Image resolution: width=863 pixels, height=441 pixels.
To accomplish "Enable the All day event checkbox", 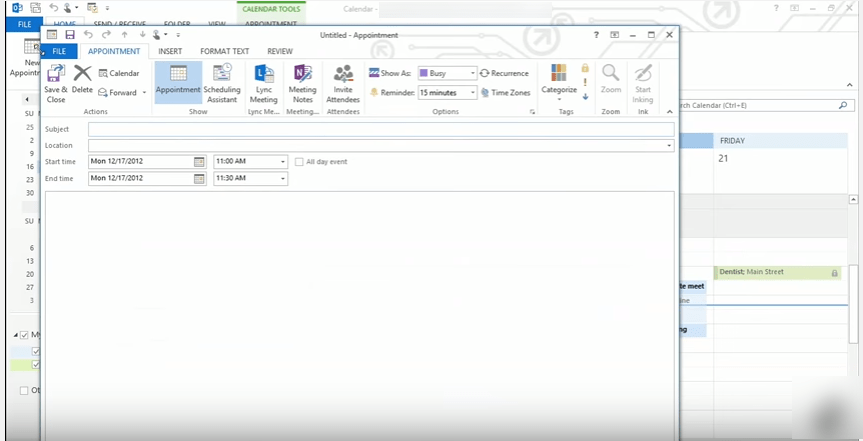I will coord(299,162).
